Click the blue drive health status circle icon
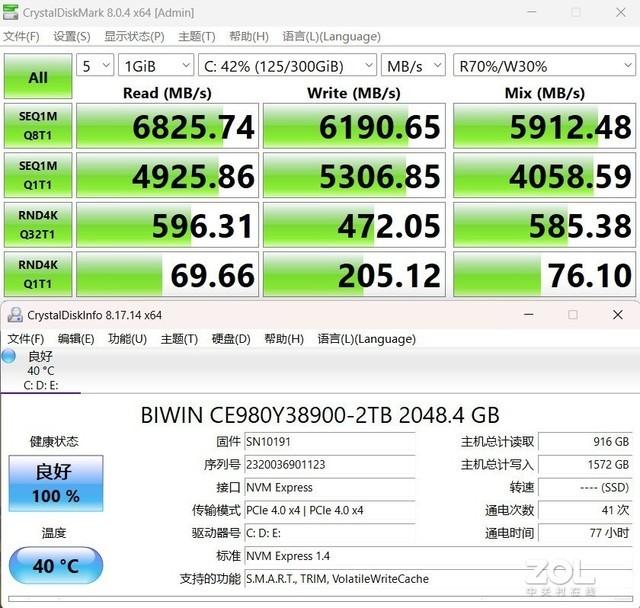This screenshot has height=608, width=640. coord(10,357)
